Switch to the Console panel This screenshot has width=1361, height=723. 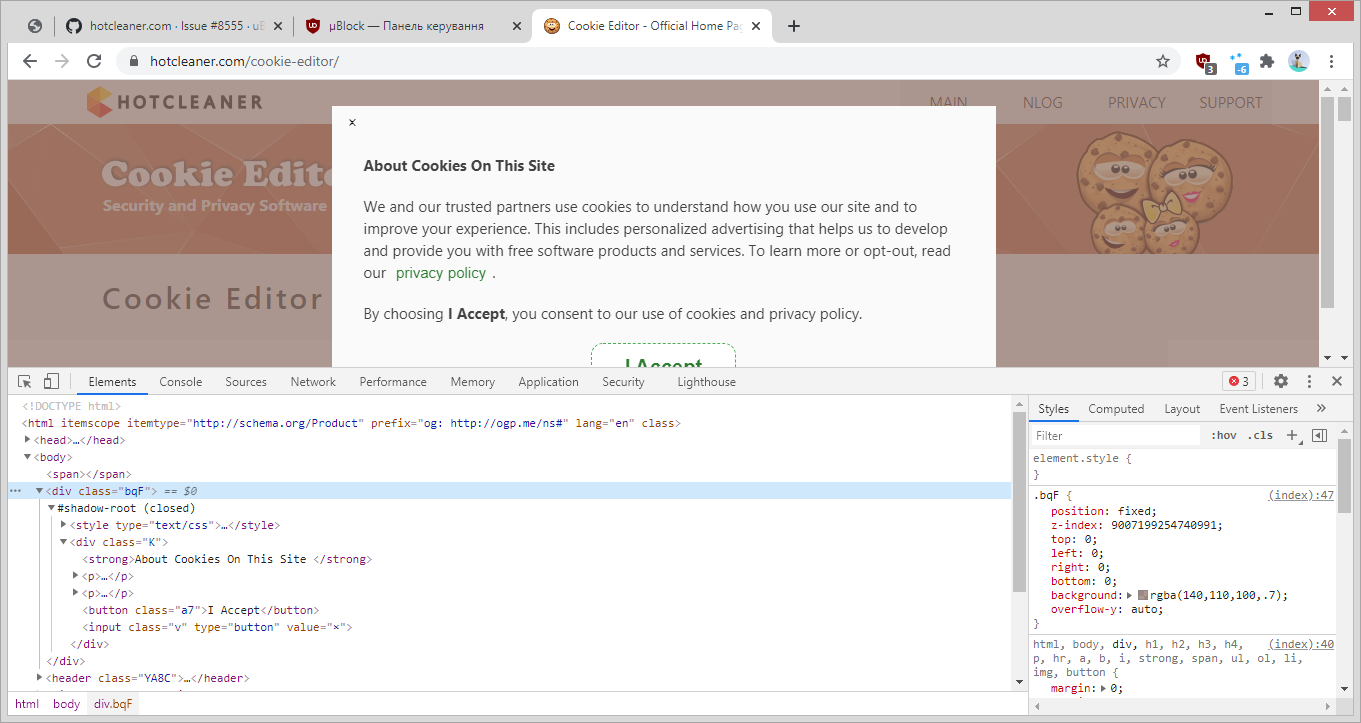(180, 381)
